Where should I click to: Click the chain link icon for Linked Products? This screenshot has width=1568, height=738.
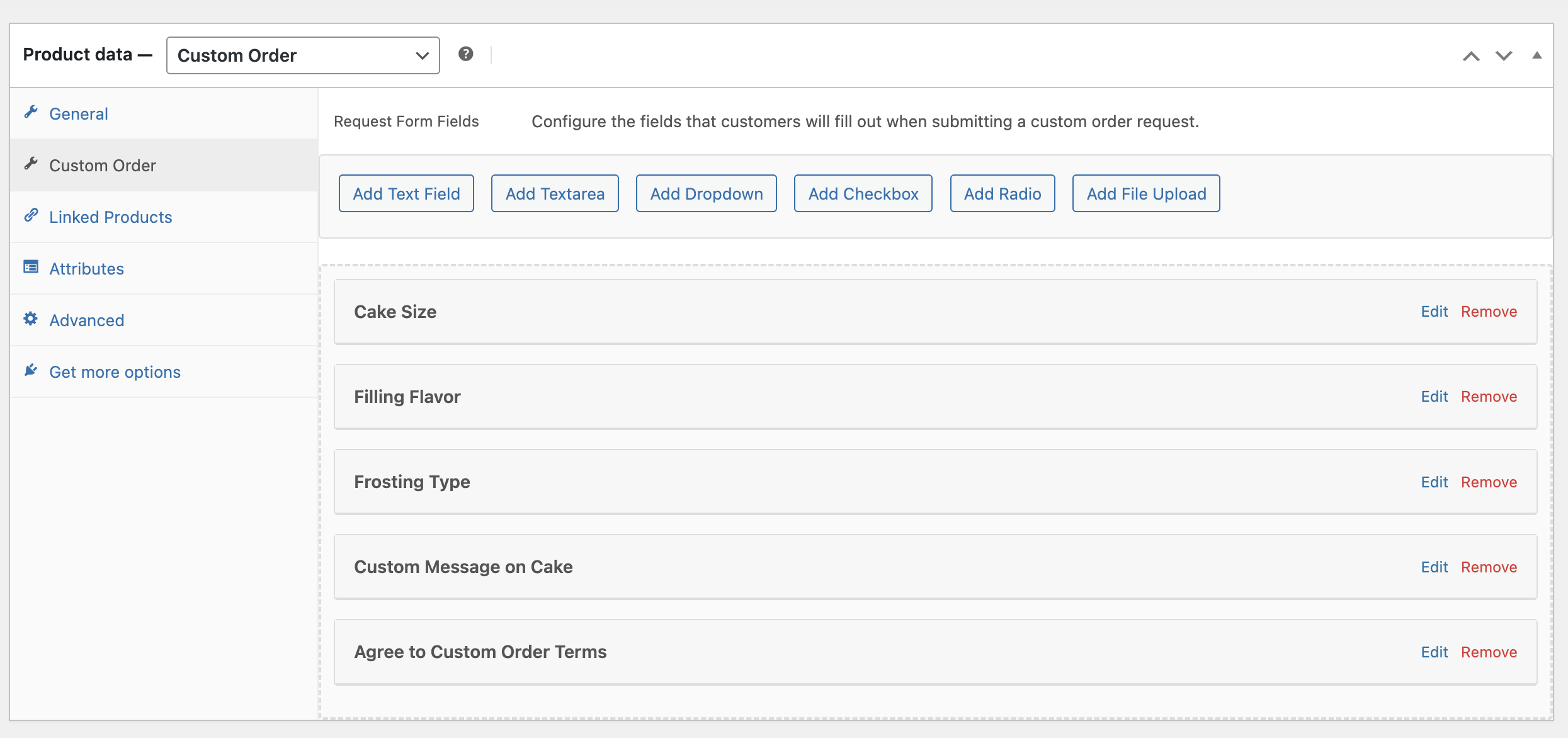(x=31, y=215)
